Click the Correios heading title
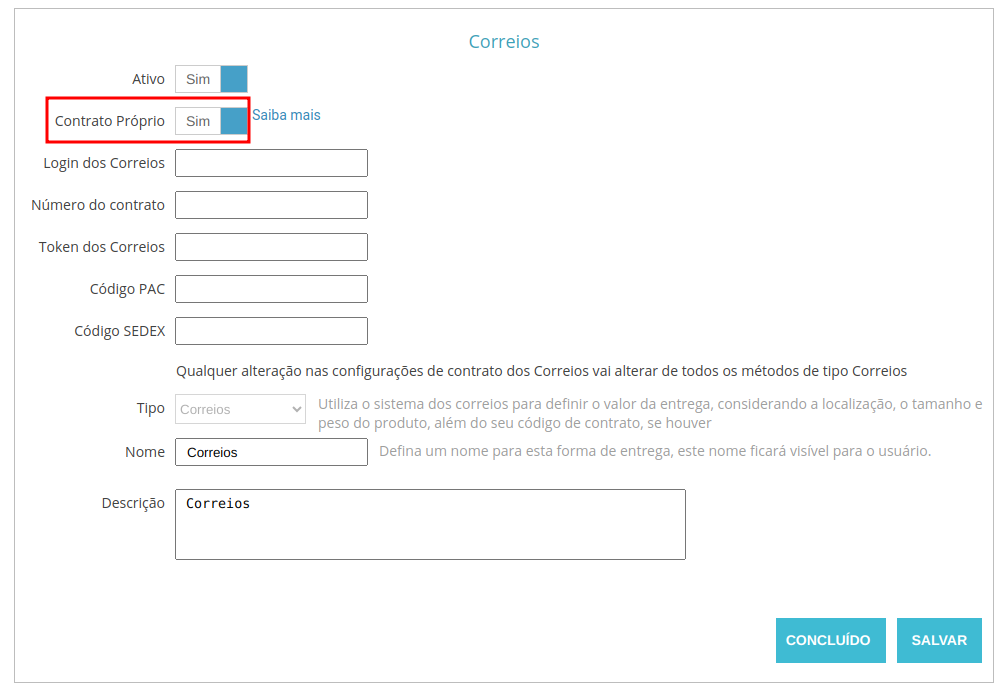This screenshot has width=1007, height=696. pos(504,42)
